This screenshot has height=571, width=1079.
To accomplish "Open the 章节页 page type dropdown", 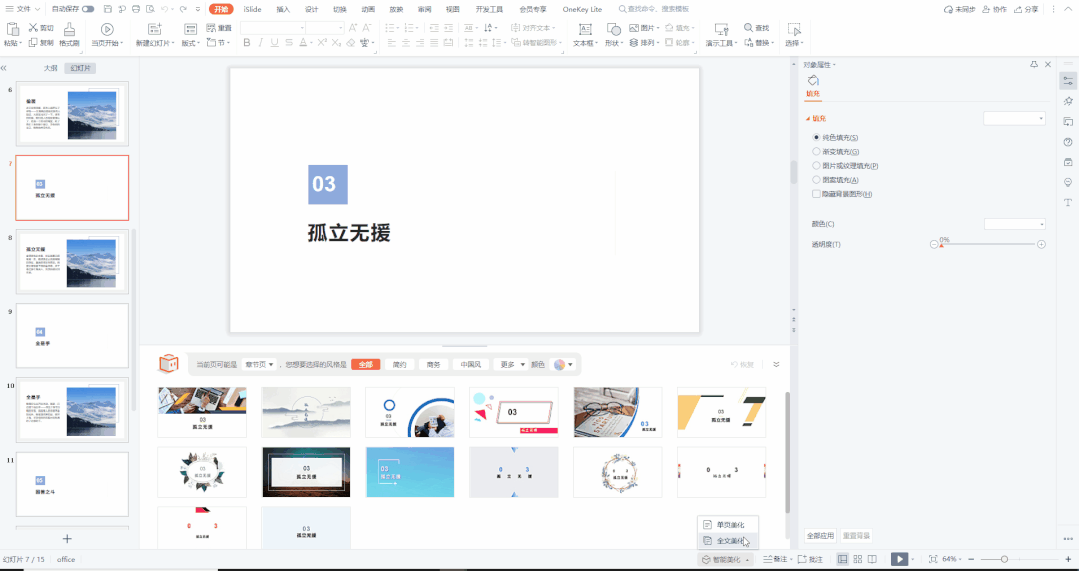I will pos(259,365).
